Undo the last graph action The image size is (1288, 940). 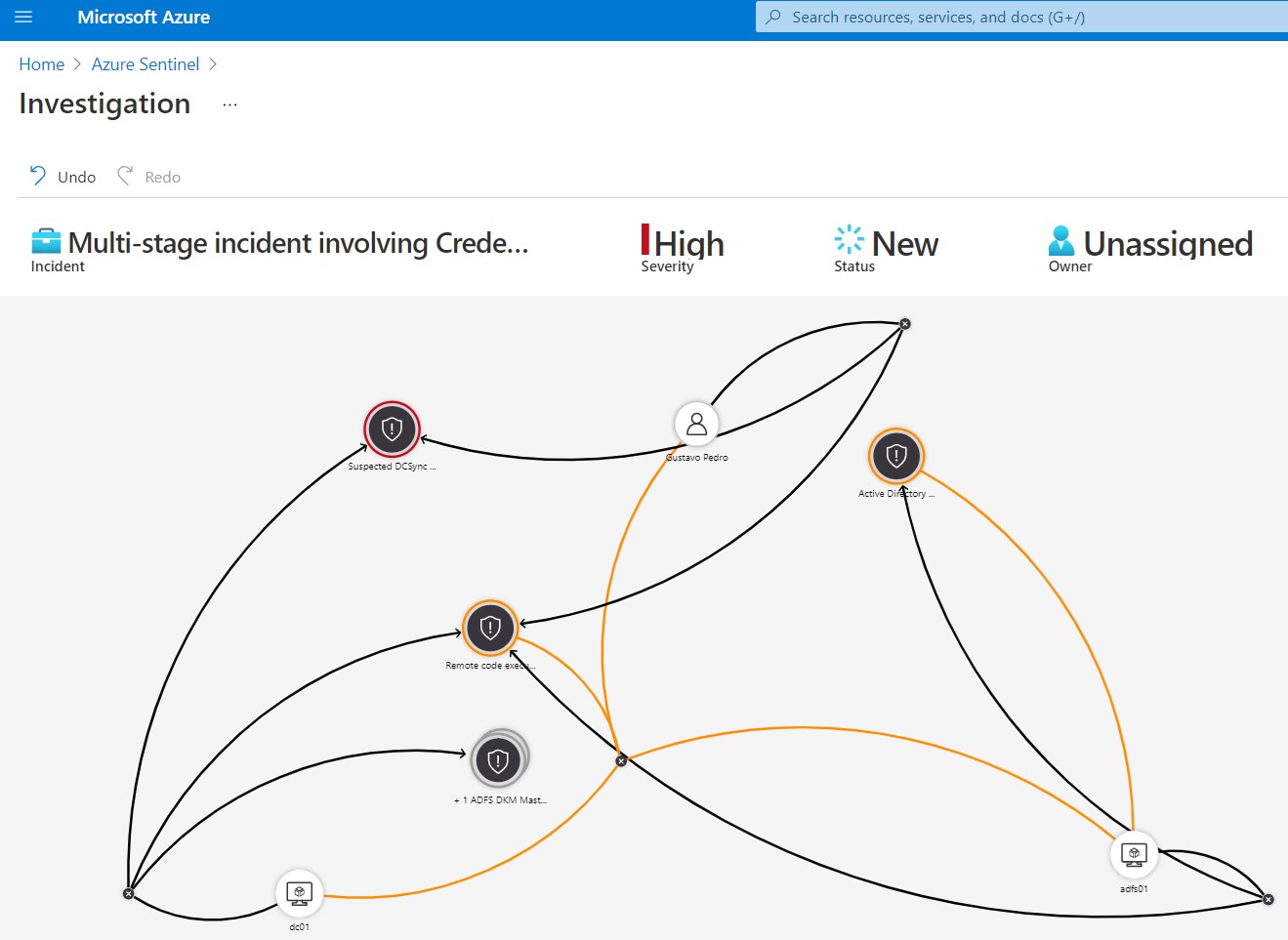[x=63, y=177]
